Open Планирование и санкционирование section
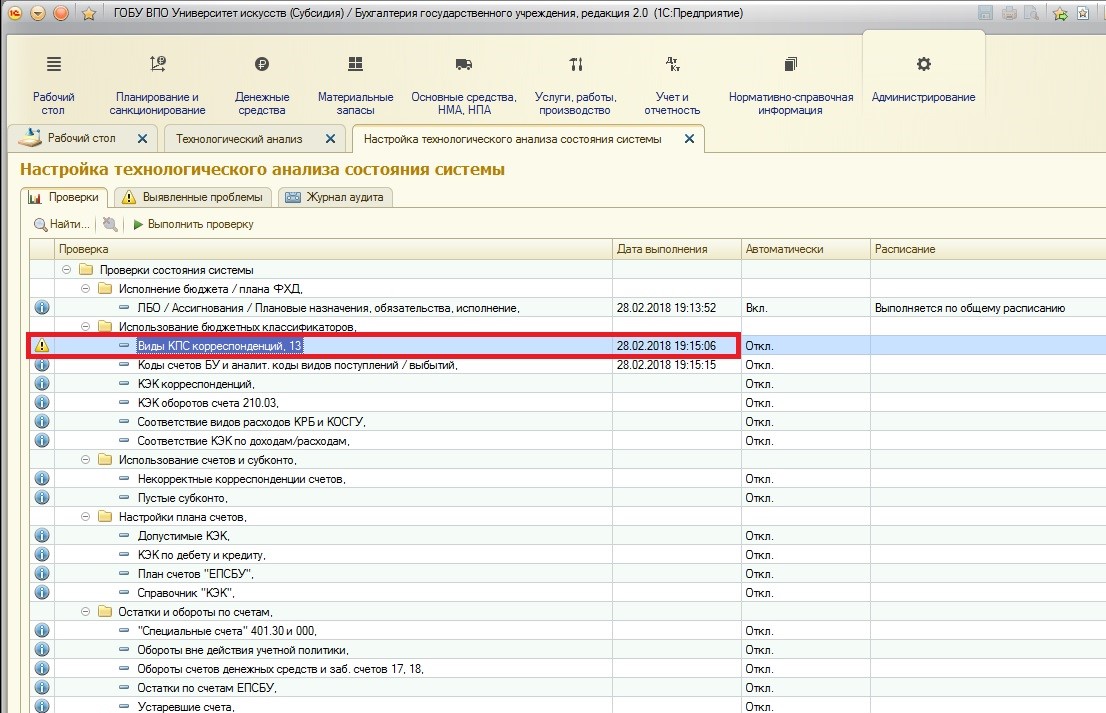The width and height of the screenshot is (1106, 713). 157,85
